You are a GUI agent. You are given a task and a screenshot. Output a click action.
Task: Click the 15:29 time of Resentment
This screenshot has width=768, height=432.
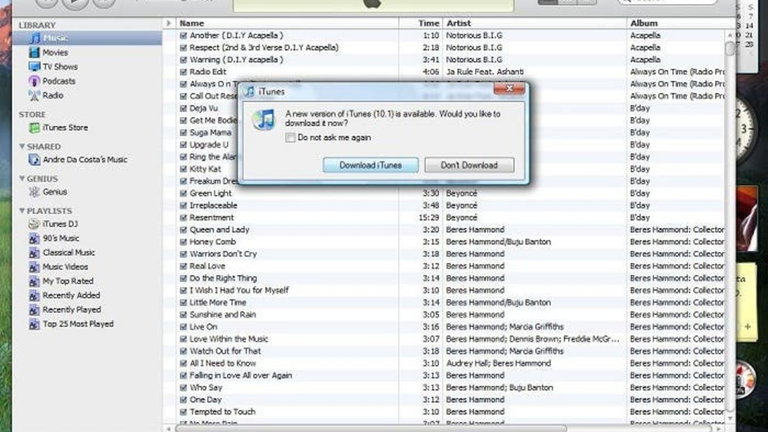click(x=429, y=217)
